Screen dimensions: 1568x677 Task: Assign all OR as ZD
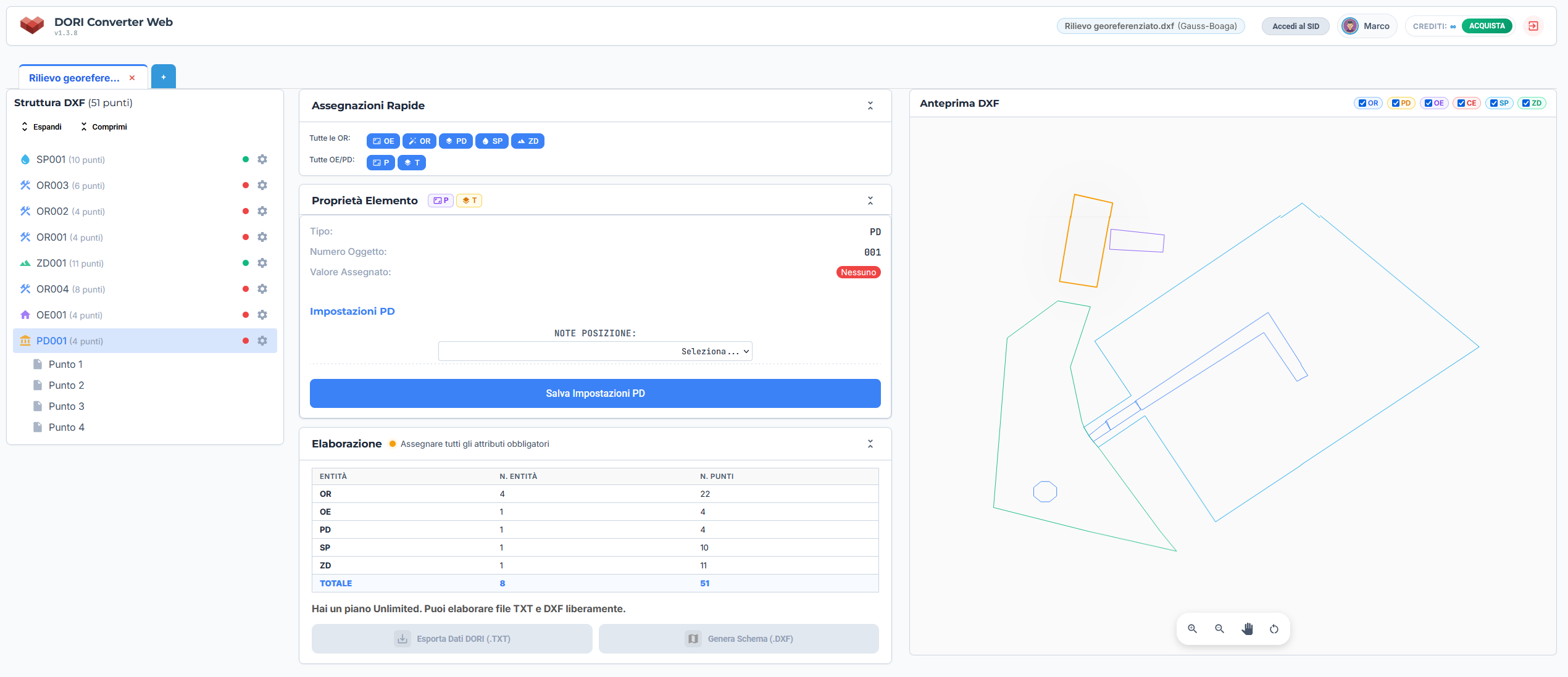coord(528,141)
